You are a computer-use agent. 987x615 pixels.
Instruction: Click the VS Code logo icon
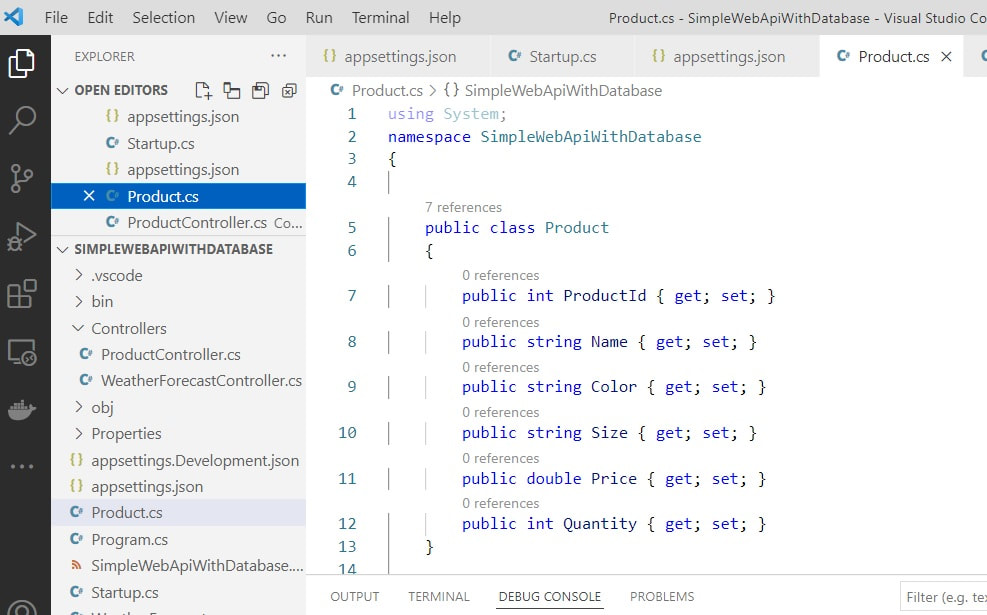coord(13,16)
